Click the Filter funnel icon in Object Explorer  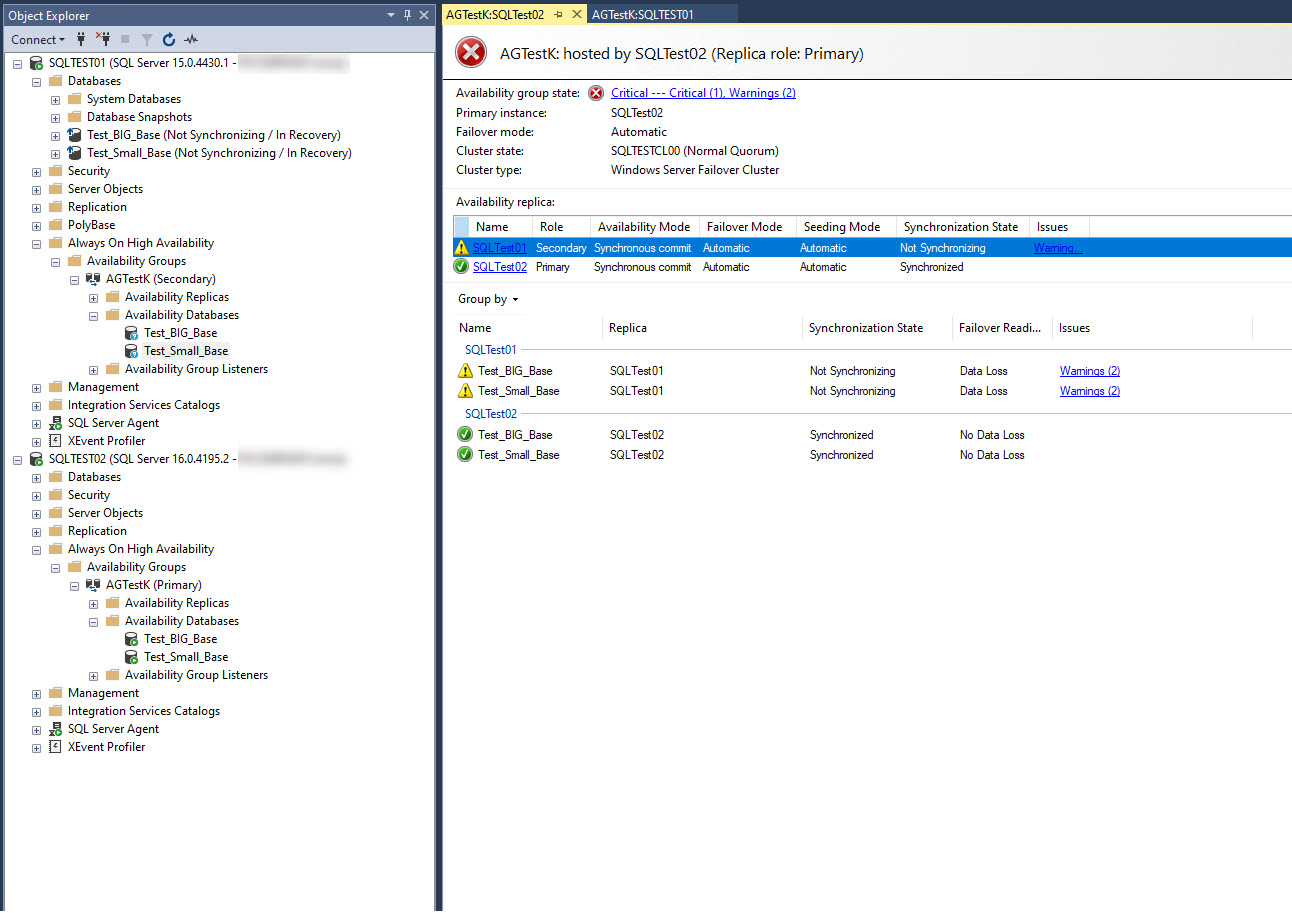point(147,40)
